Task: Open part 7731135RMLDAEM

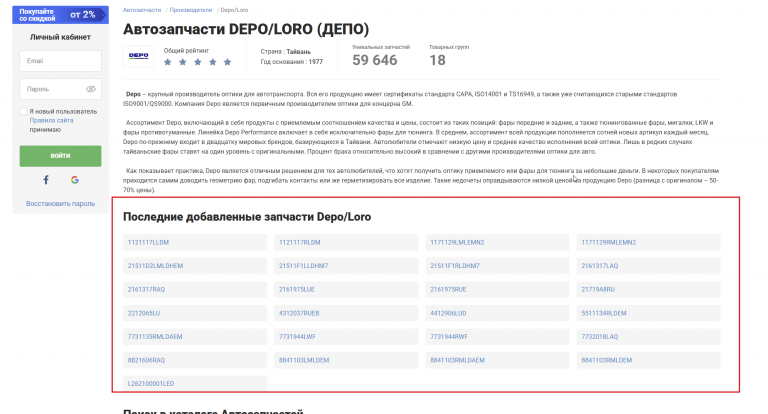Action: click(x=195, y=337)
